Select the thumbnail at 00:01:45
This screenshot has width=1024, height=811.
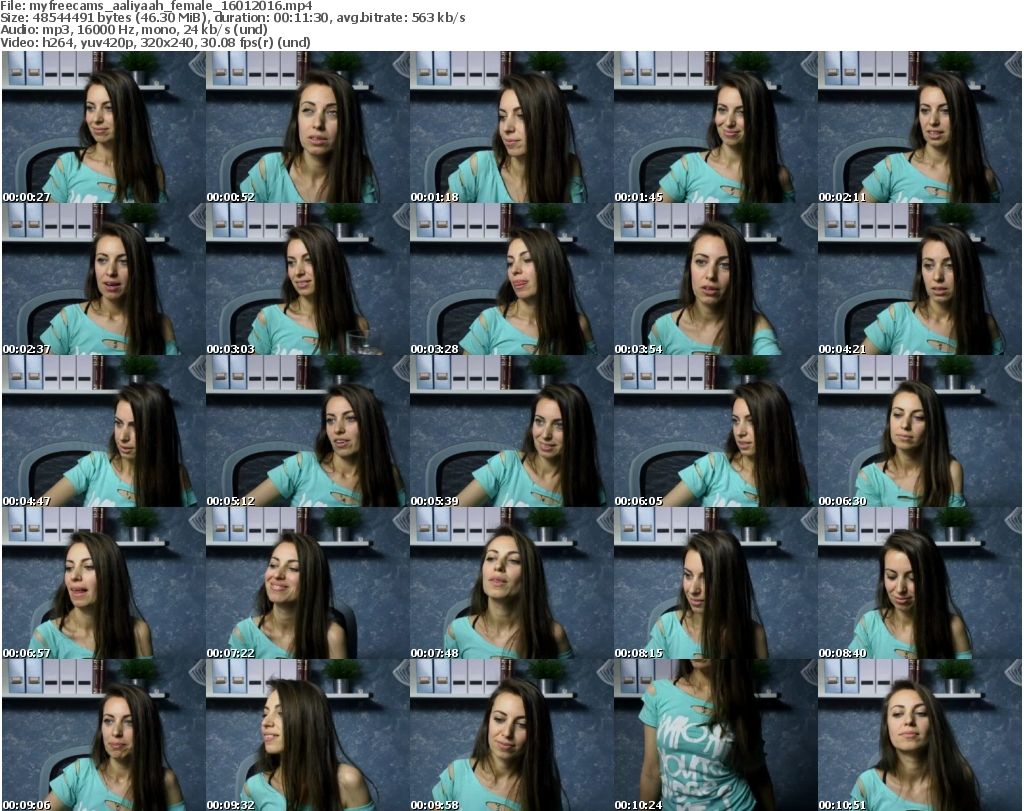click(x=715, y=127)
